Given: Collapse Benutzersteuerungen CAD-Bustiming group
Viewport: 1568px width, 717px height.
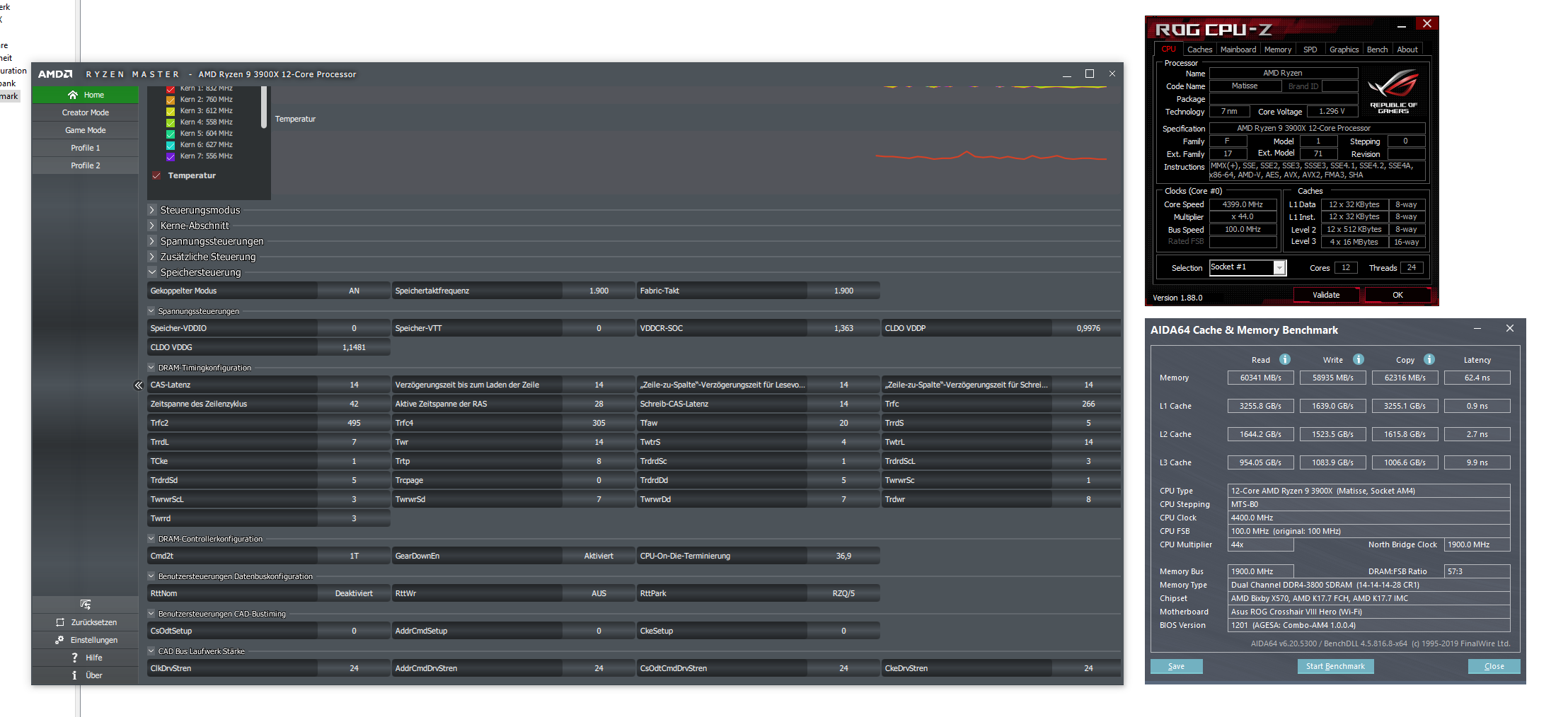Looking at the screenshot, I should click(x=151, y=614).
